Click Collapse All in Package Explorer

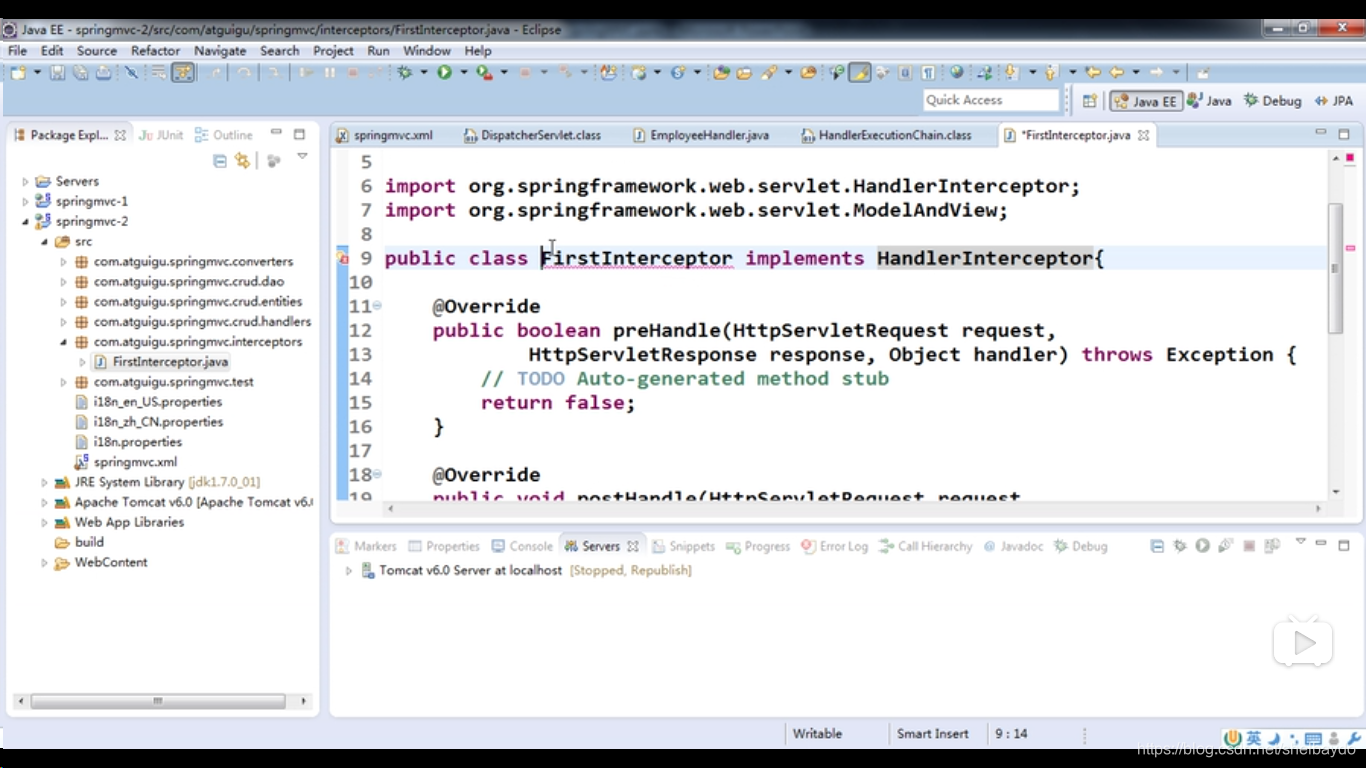click(220, 160)
